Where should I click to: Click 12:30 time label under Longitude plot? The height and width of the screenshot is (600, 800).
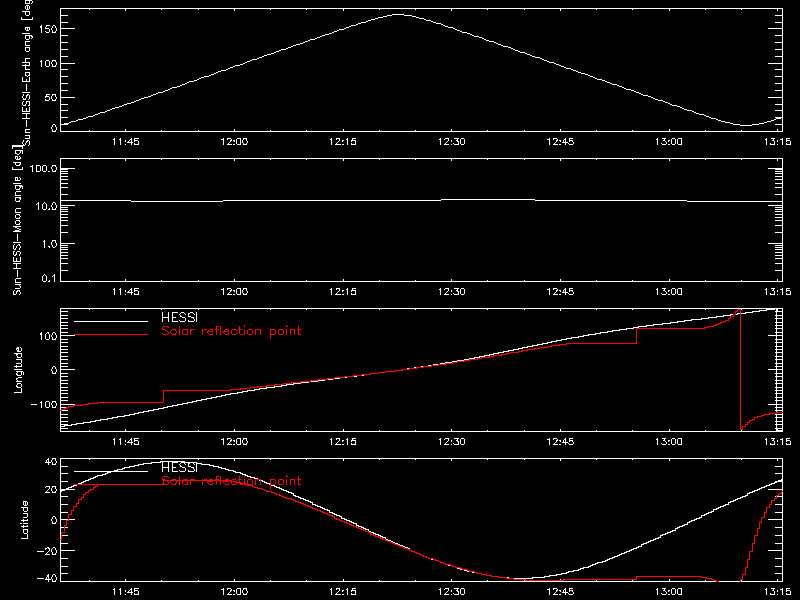click(x=452, y=441)
